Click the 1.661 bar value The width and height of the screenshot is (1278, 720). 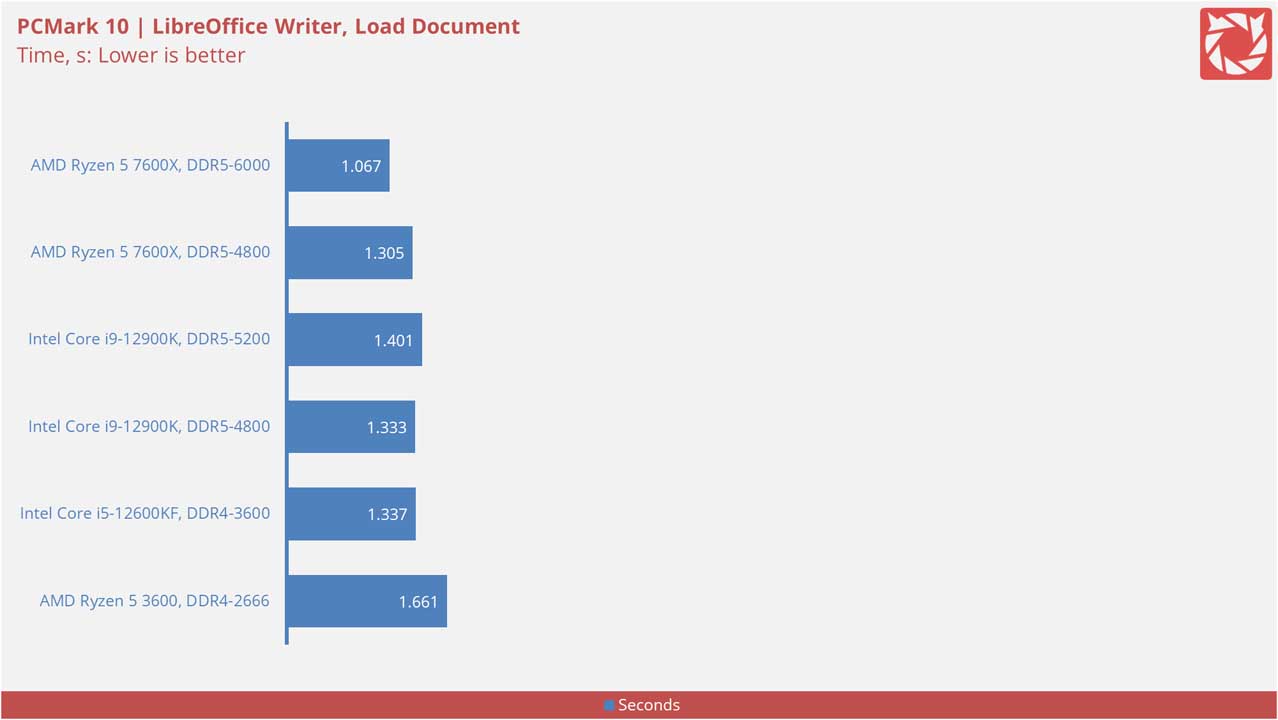click(418, 602)
